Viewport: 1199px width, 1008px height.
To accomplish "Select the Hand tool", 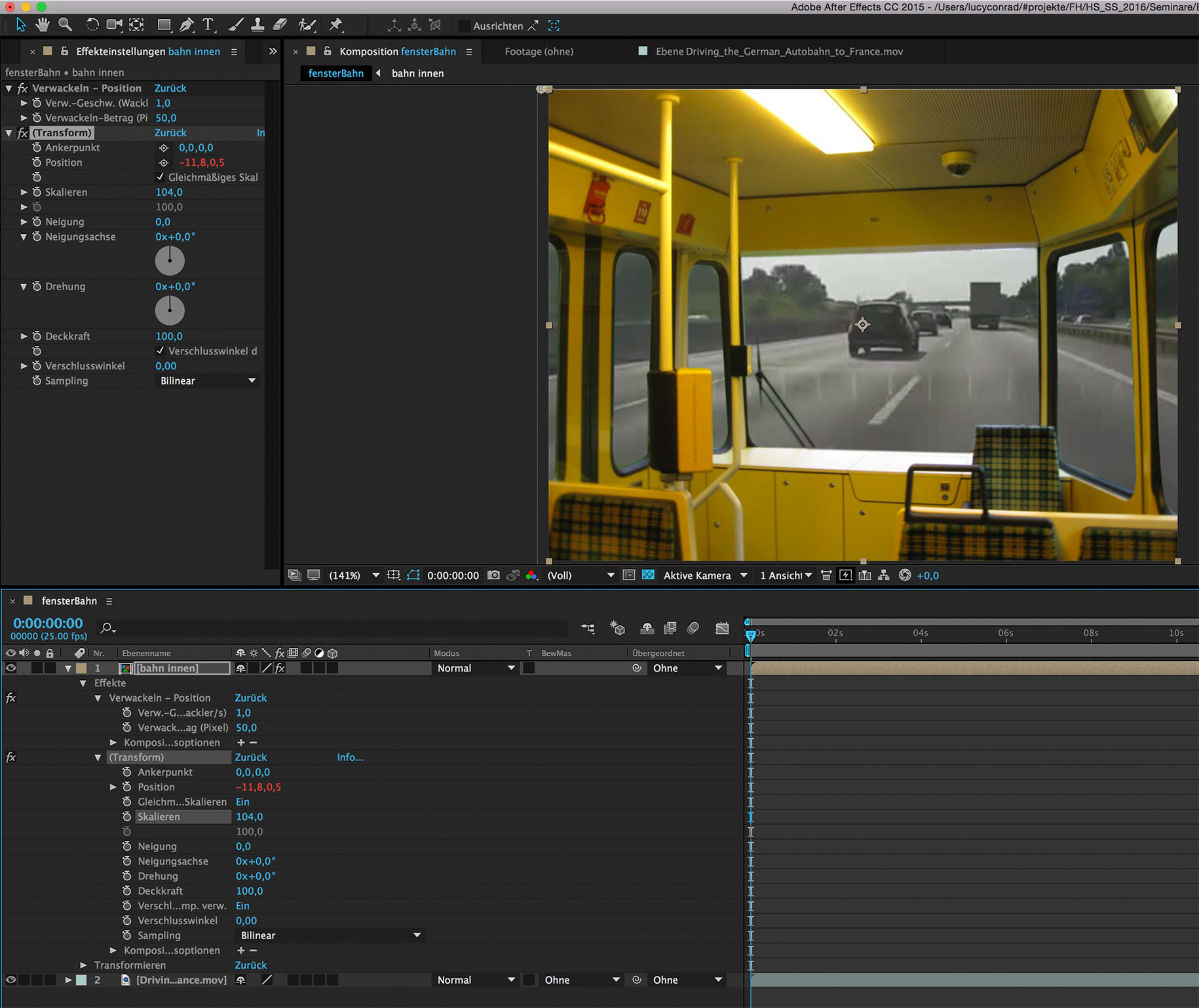I will [x=43, y=25].
